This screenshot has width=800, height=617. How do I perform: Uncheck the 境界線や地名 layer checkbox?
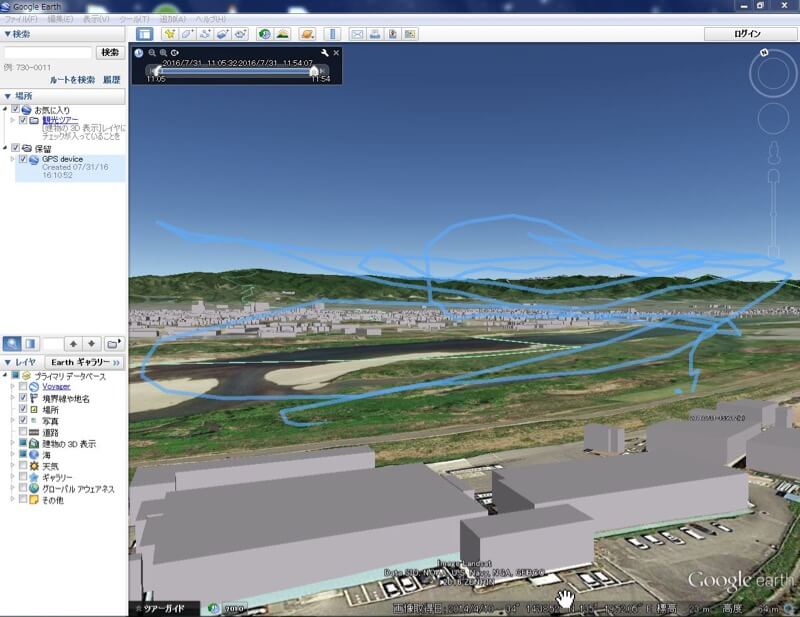point(23,398)
